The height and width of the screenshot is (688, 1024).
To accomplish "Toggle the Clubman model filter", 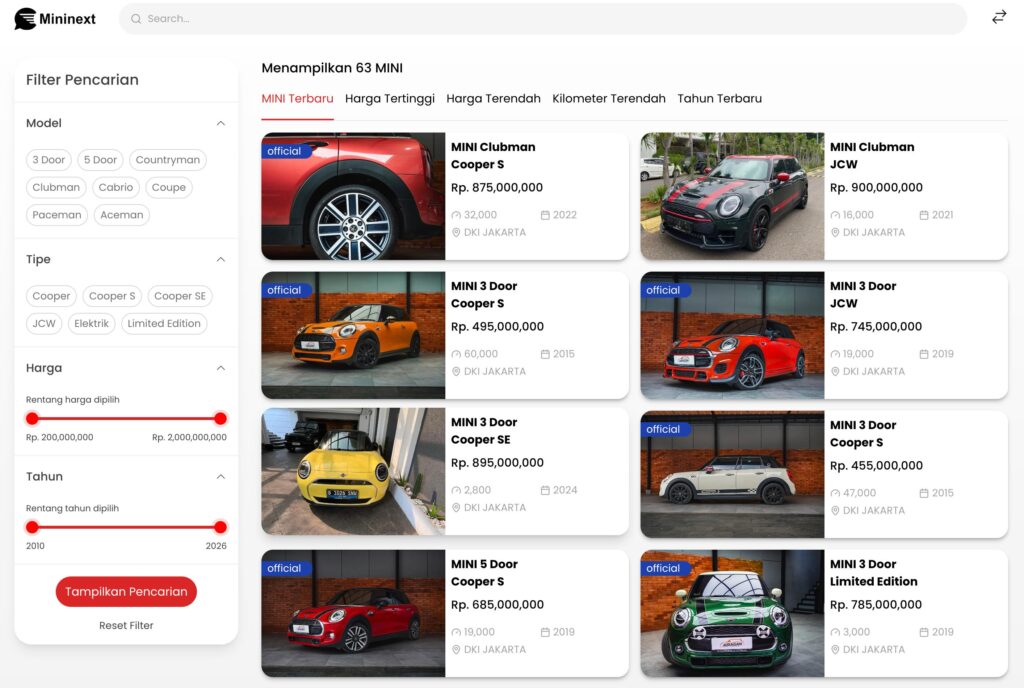I will click(56, 187).
